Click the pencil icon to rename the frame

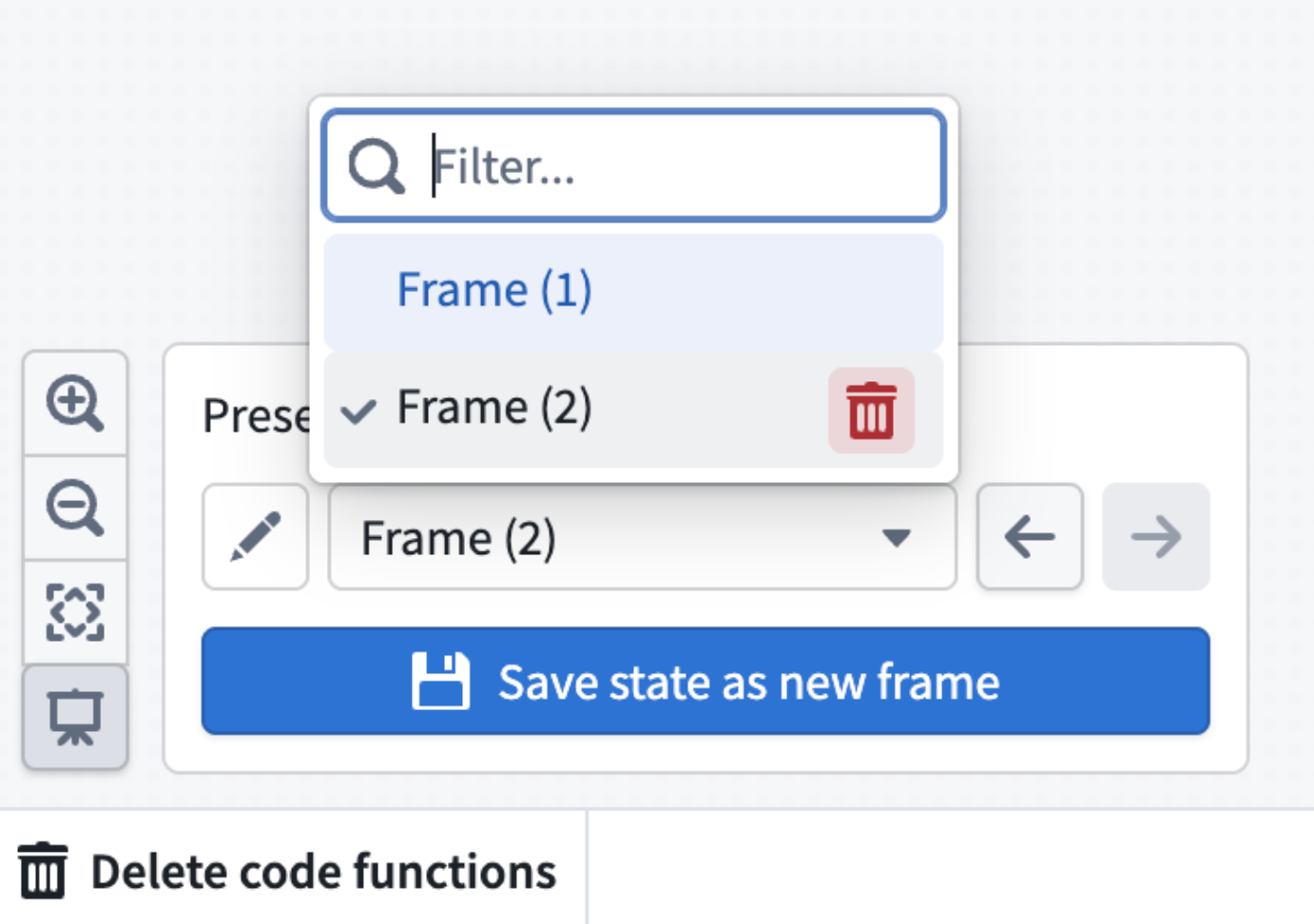(x=255, y=537)
